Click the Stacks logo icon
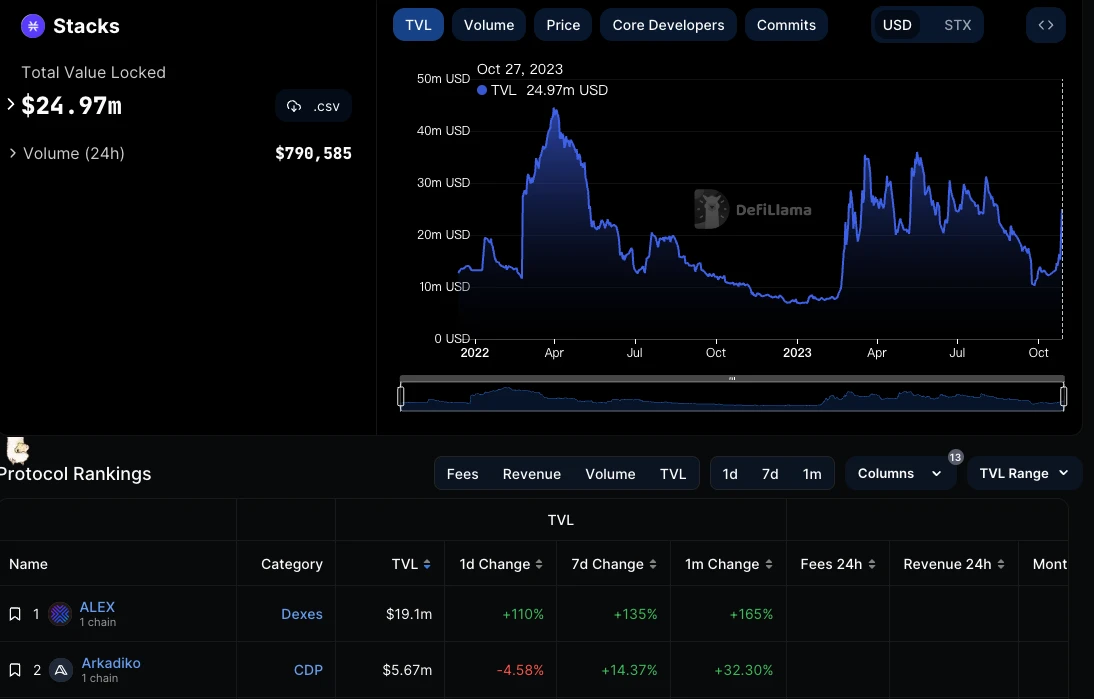This screenshot has height=699, width=1094. (x=32, y=25)
